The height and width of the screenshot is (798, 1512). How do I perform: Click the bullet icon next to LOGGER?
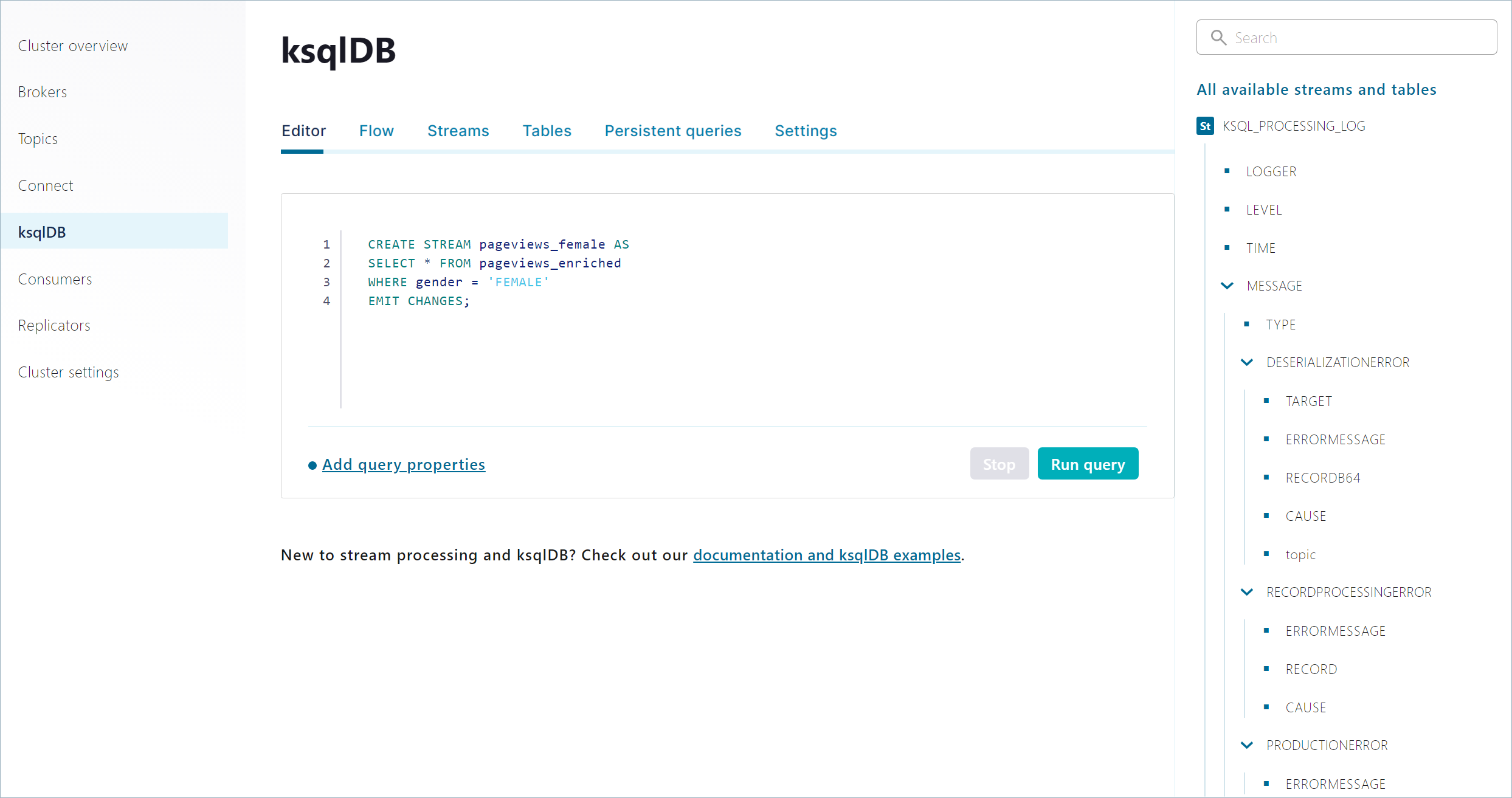[1227, 171]
